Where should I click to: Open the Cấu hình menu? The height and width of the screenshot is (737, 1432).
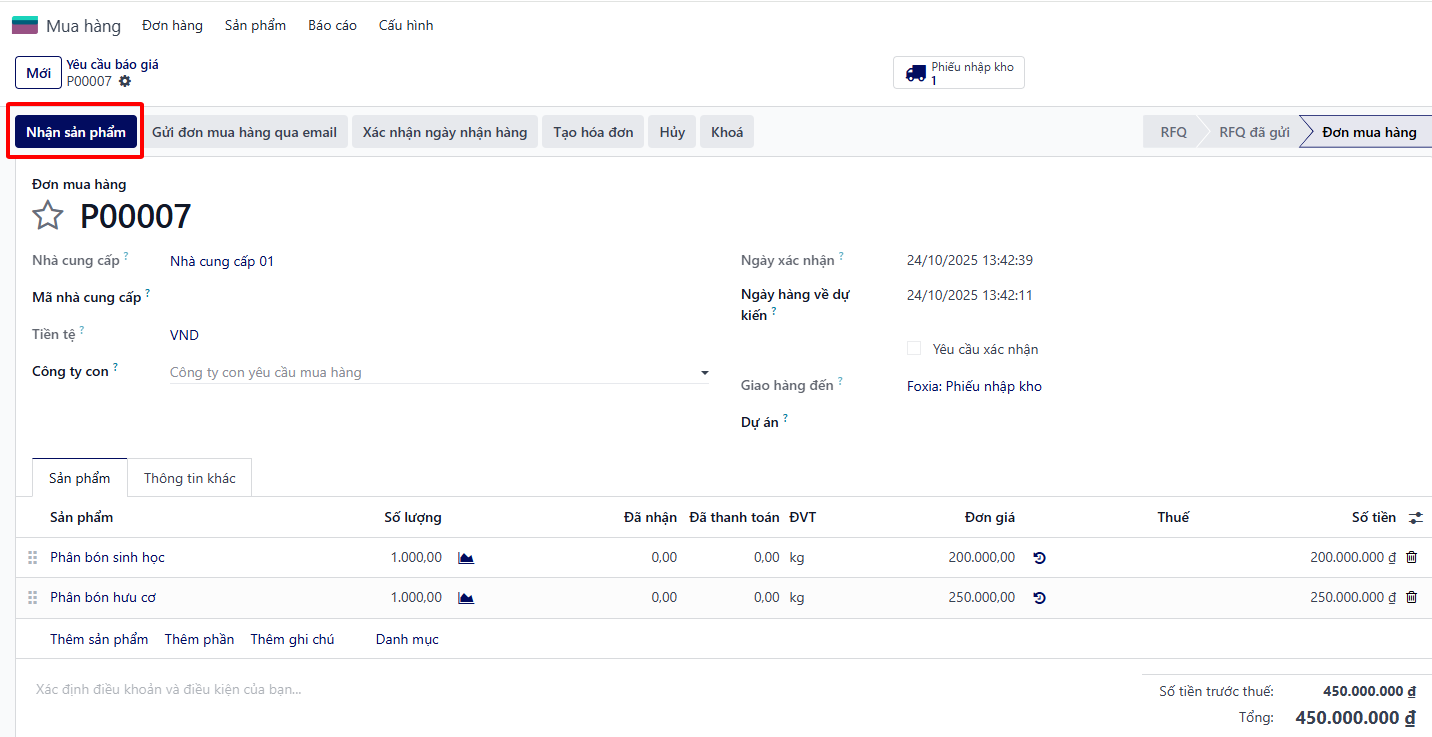click(x=405, y=25)
